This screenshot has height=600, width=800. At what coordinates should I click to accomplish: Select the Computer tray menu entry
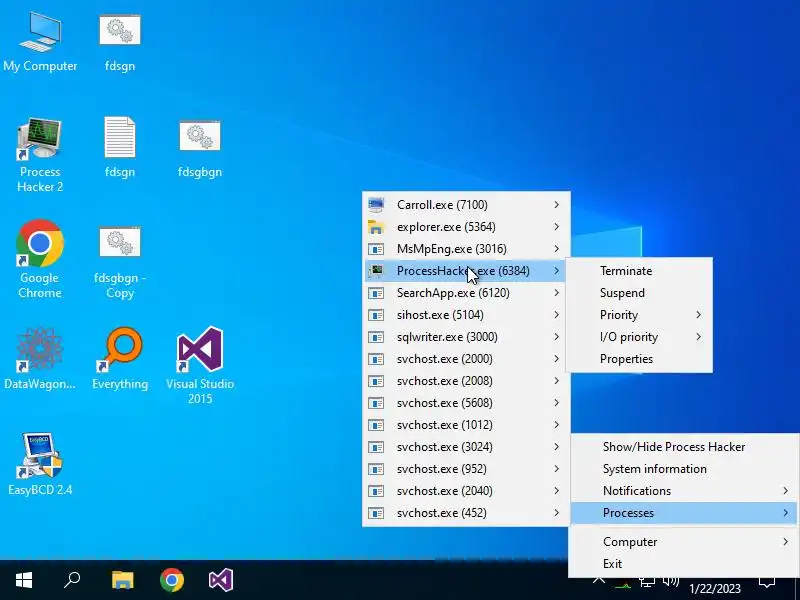point(684,542)
